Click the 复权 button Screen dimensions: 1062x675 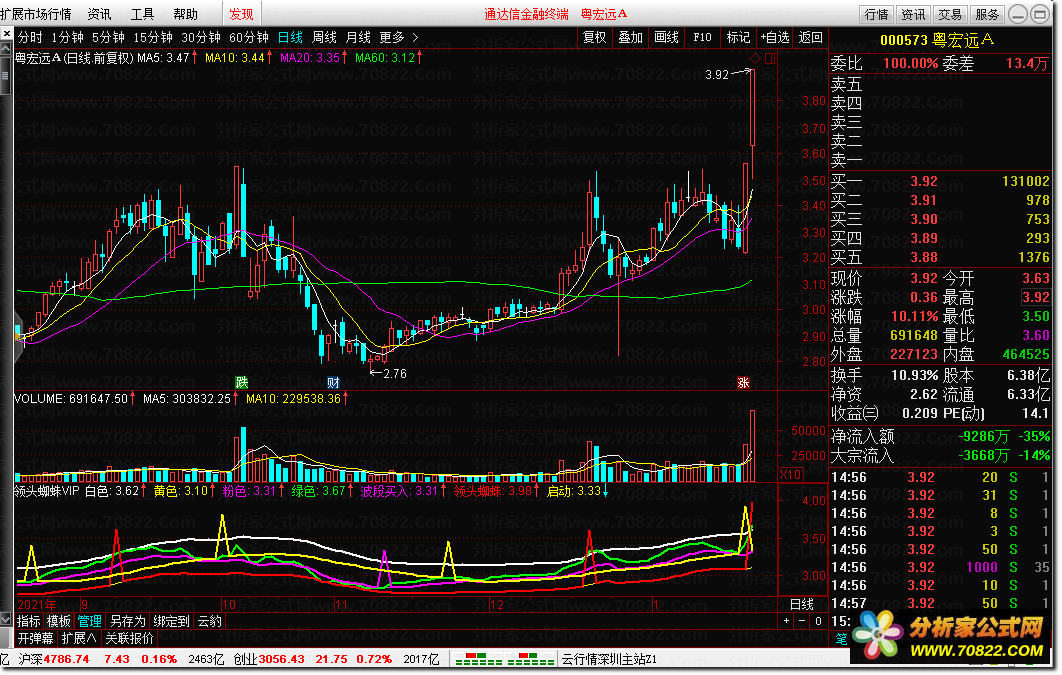pos(595,37)
